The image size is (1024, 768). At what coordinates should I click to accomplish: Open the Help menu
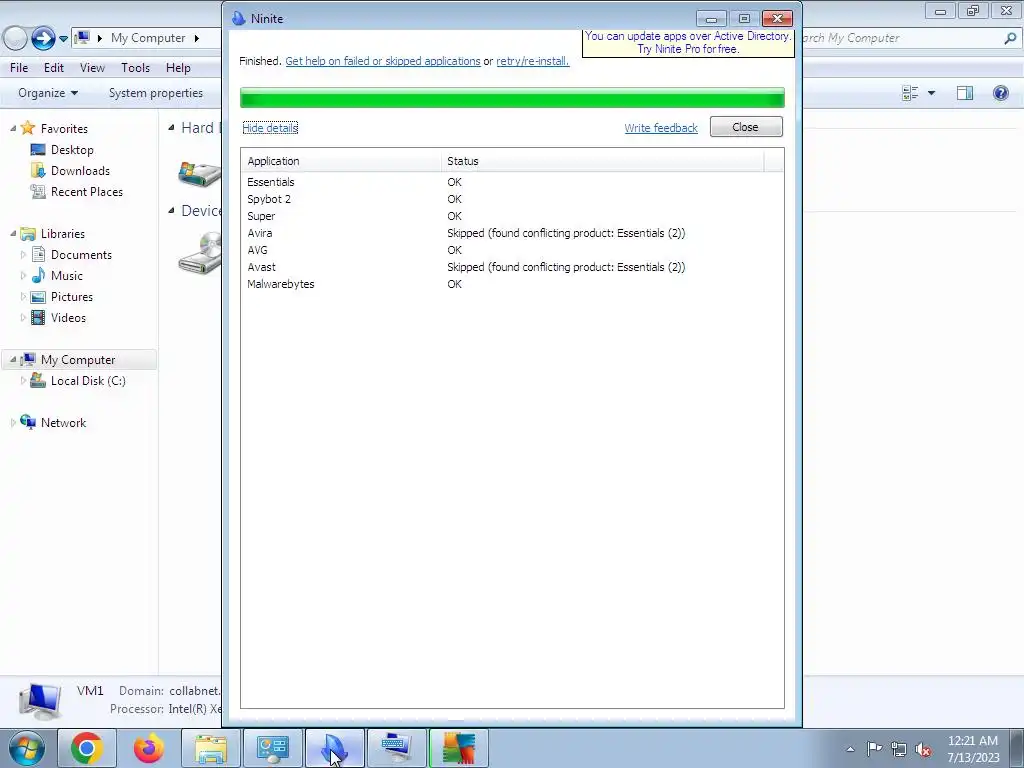click(178, 67)
